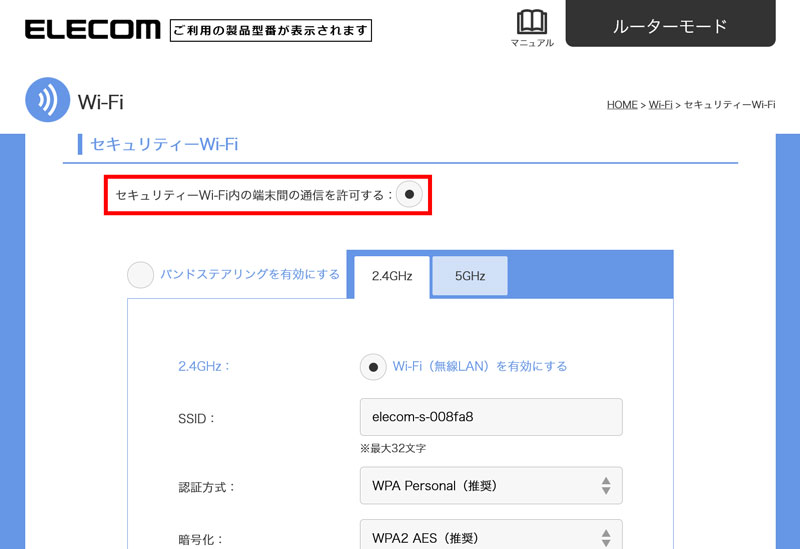800x549 pixels.
Task: Open the authentication method WPA Personal dropdown
Action: [x=491, y=485]
